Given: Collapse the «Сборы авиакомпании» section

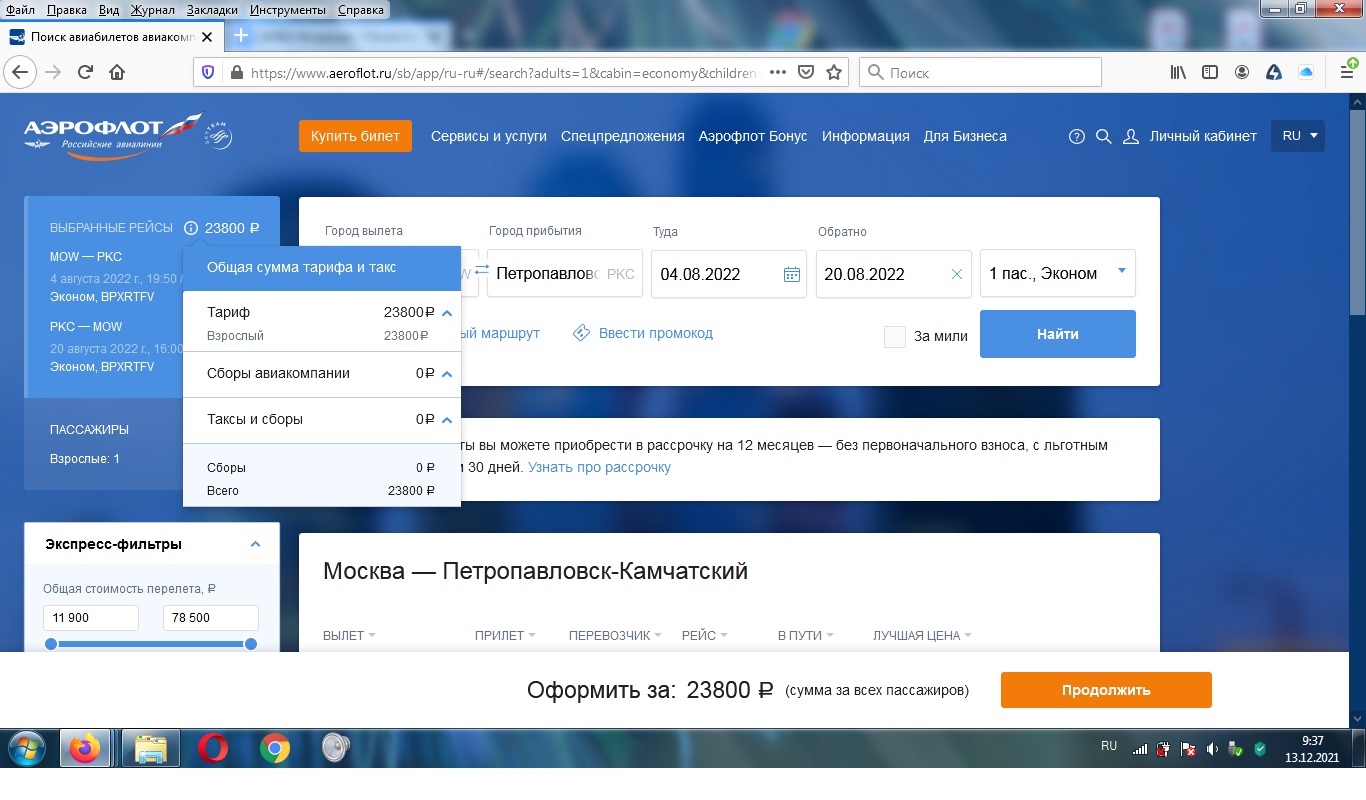Looking at the screenshot, I should coord(447,374).
